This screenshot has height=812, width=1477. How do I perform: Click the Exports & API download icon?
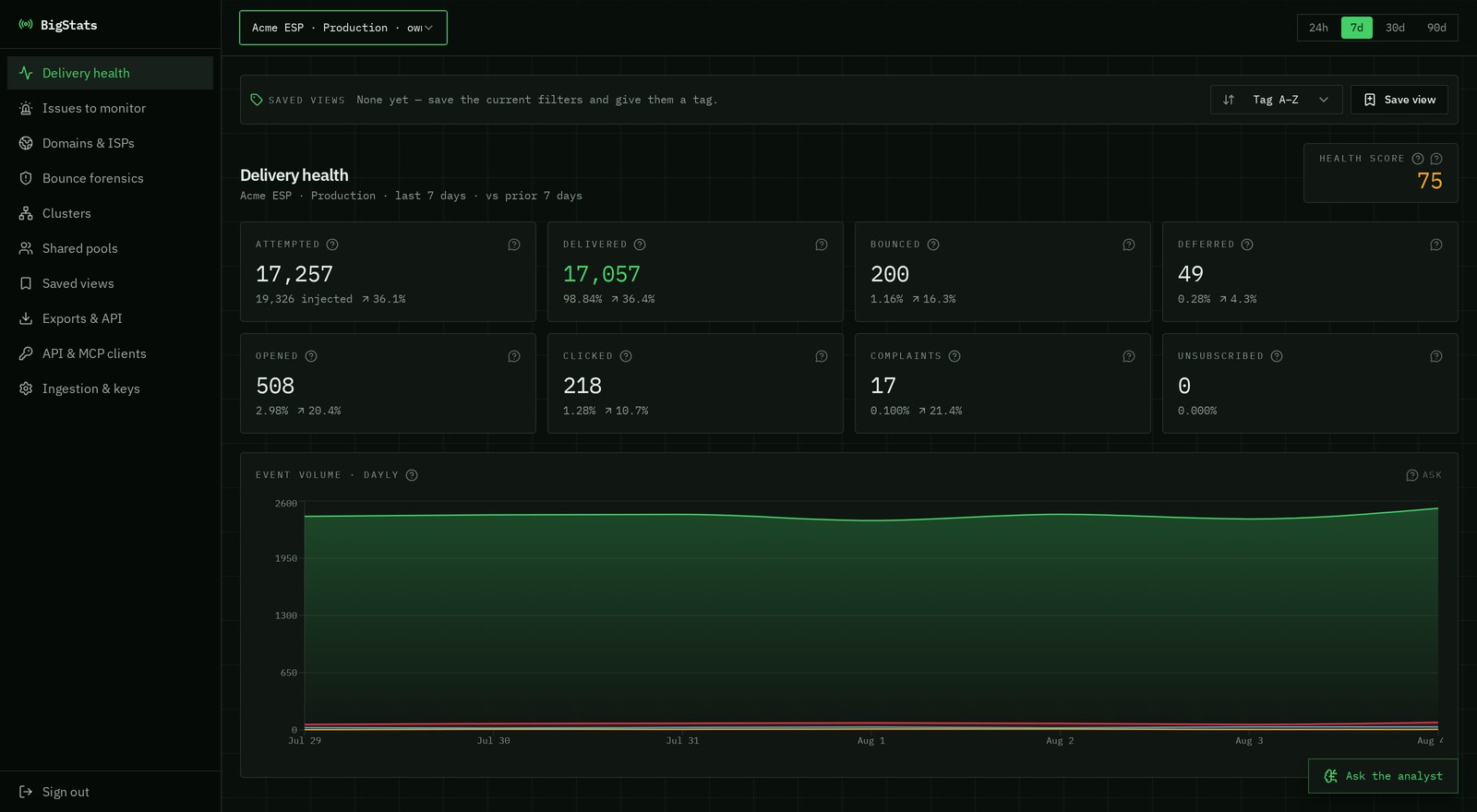(26, 318)
